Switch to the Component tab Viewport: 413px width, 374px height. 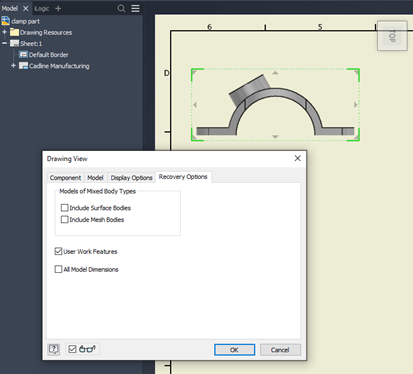pyautogui.click(x=65, y=178)
